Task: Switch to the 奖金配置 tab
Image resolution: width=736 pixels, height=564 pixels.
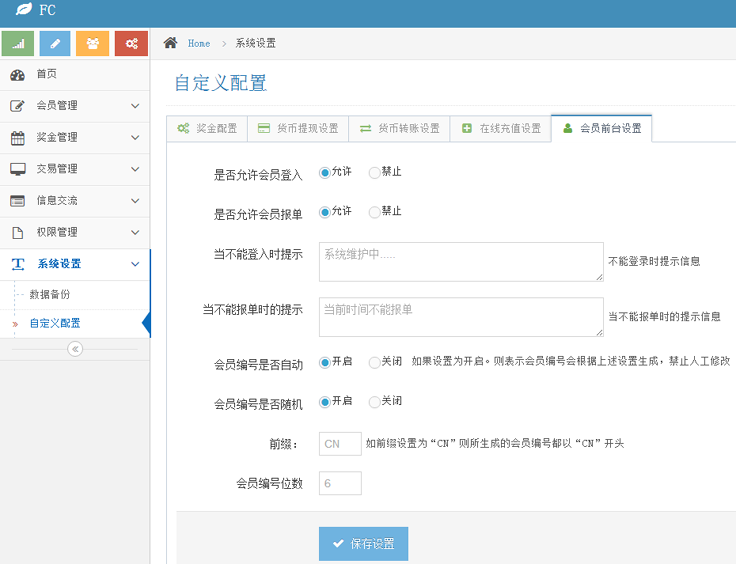Action: point(207,129)
